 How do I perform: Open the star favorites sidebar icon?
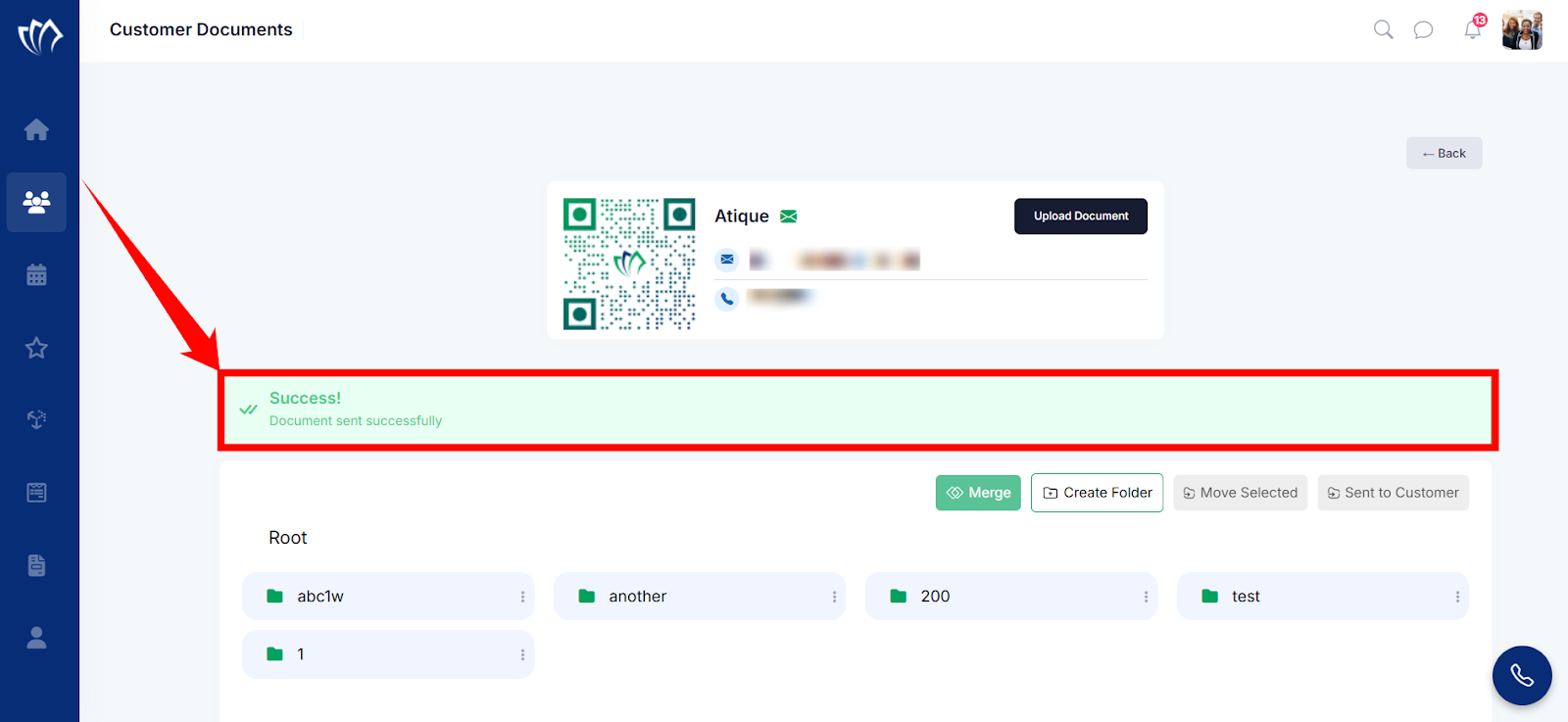click(x=36, y=348)
